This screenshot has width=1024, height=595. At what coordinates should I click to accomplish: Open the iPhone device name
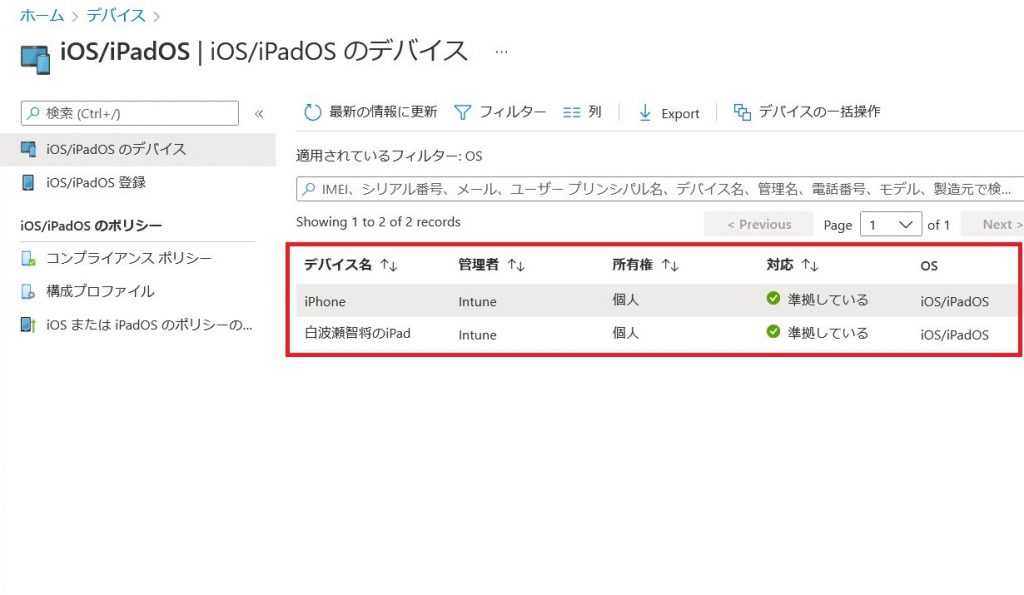coord(325,302)
